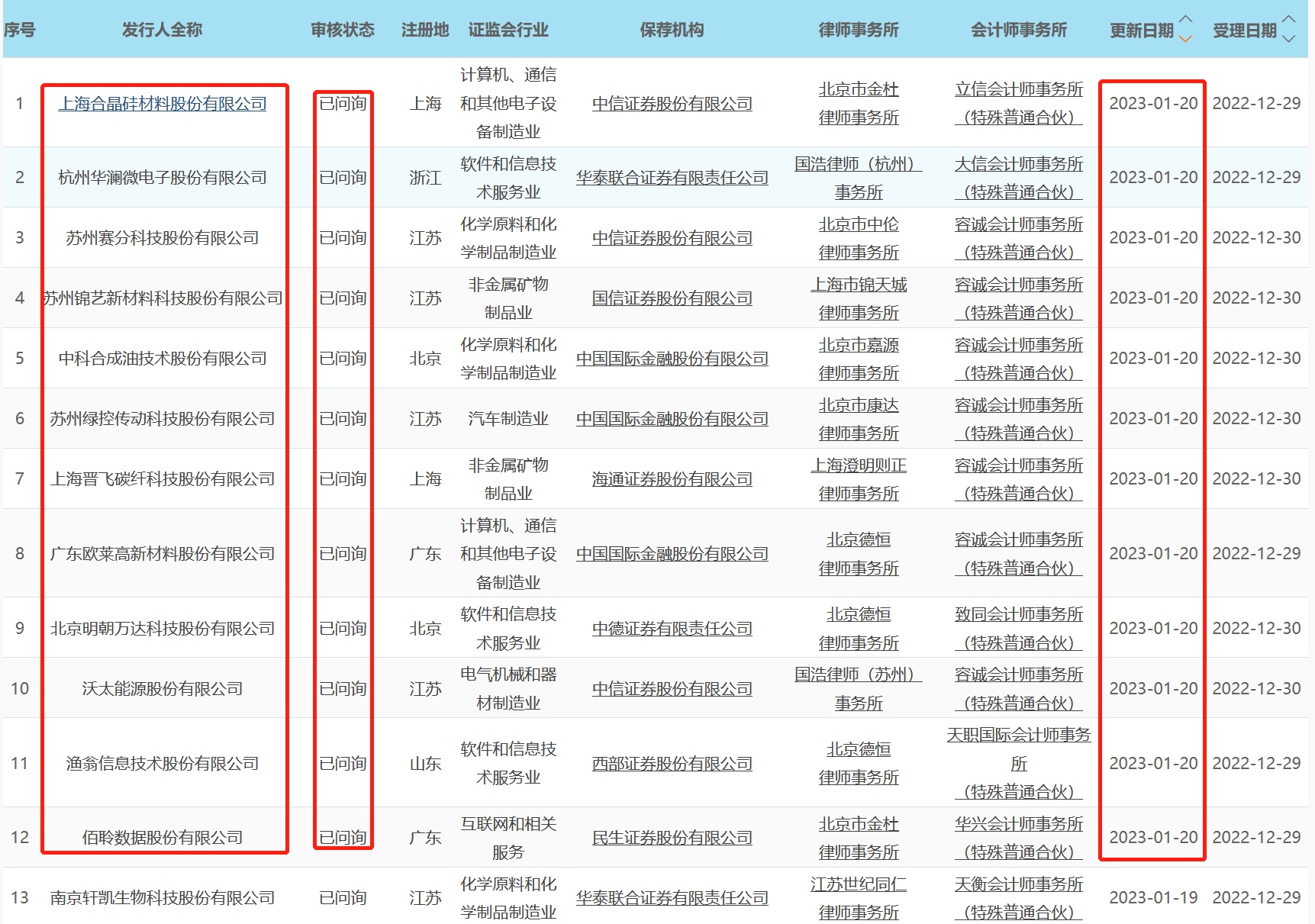The width and height of the screenshot is (1315, 924).
Task: Click the 保荐机构 column header
Action: [x=672, y=30]
